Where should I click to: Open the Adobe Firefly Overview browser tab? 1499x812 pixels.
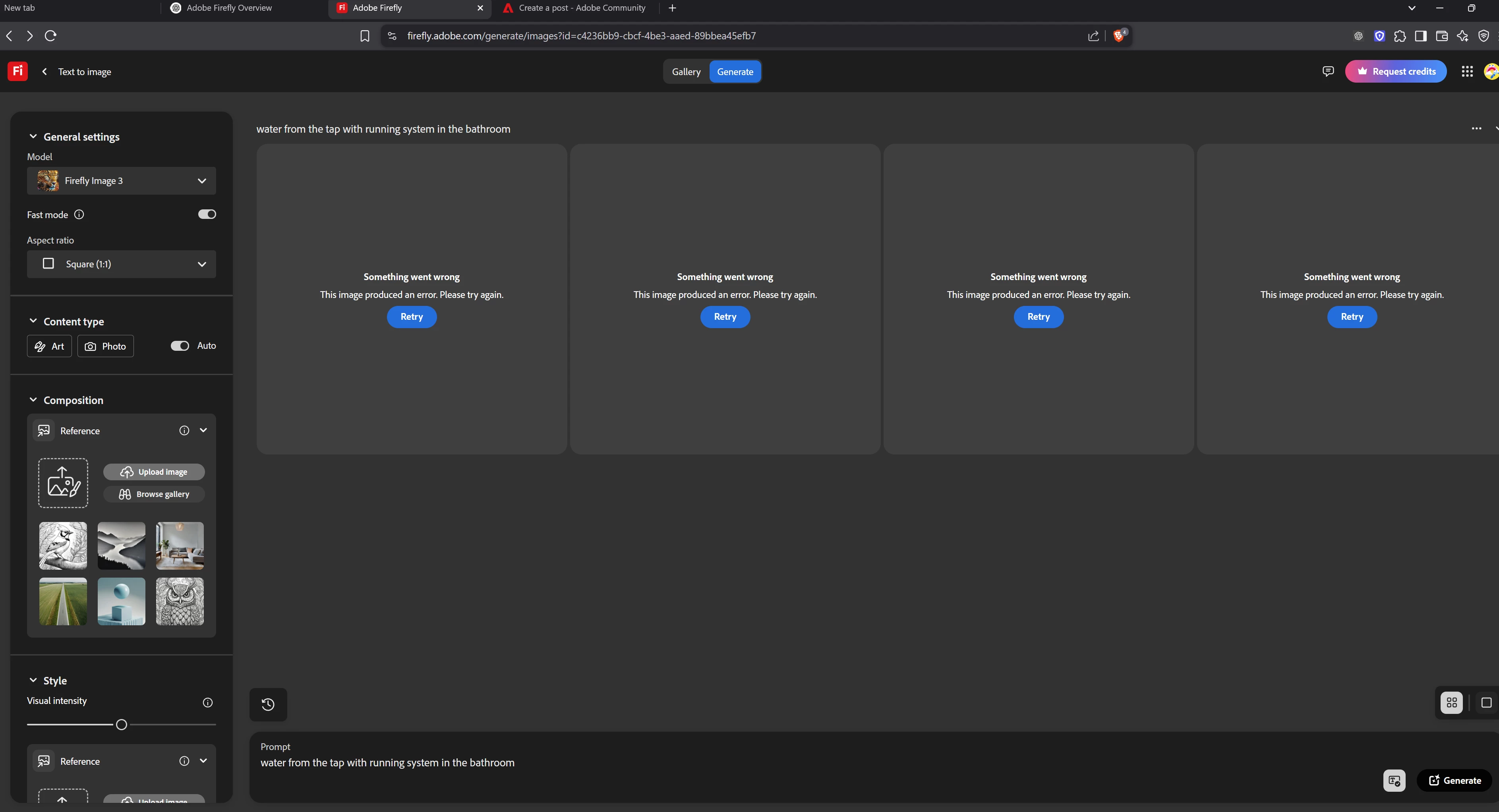229,8
